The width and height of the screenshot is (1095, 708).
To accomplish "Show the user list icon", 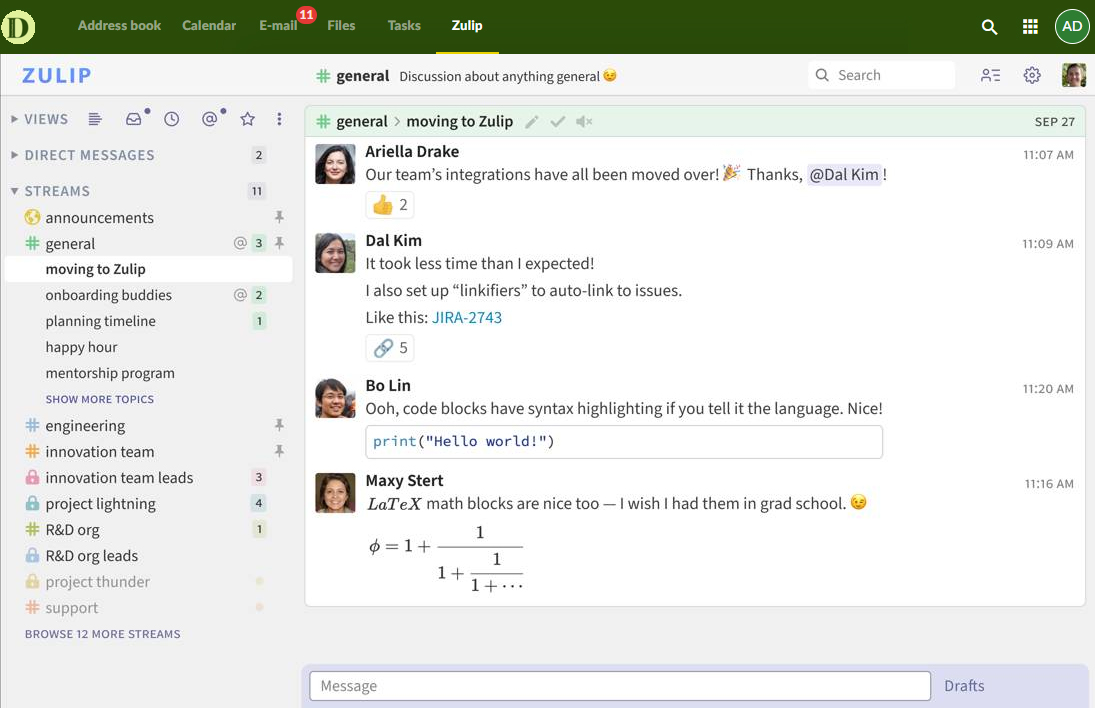I will click(990, 76).
